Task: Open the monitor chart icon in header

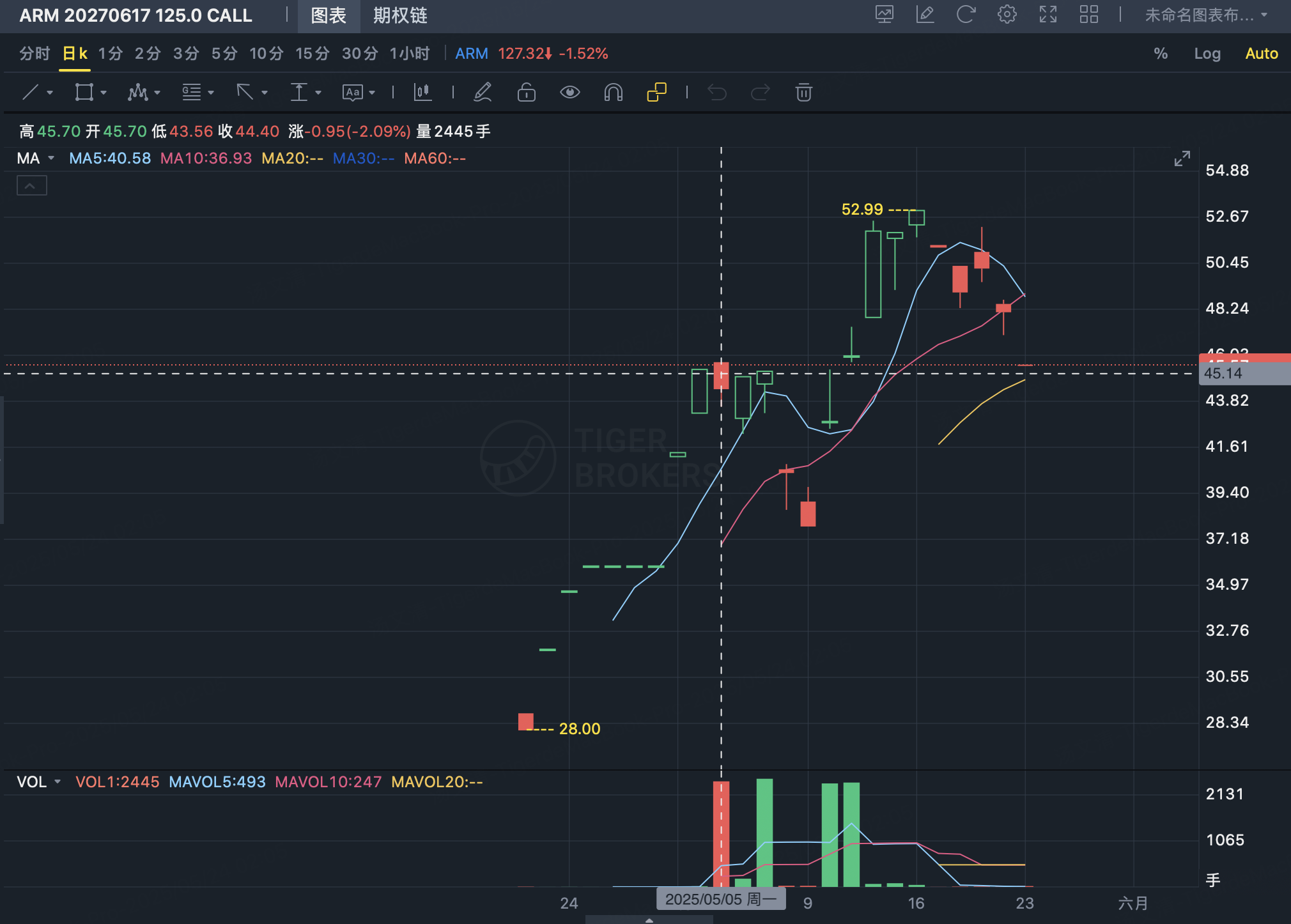Action: click(x=885, y=15)
